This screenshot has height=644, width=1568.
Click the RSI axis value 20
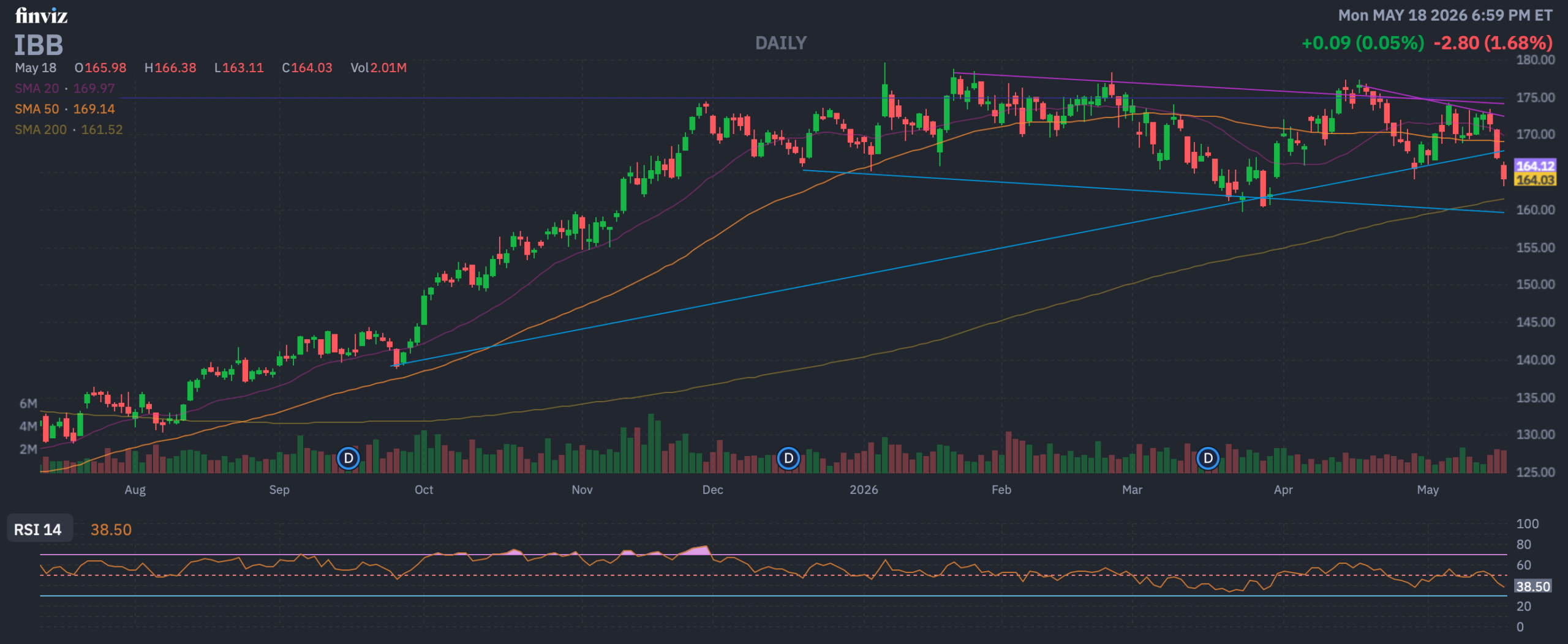pyautogui.click(x=1524, y=607)
